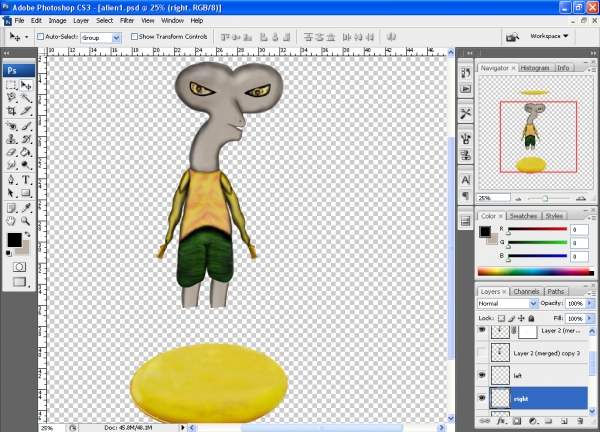600x432 pixels.
Task: Select the Path Selection tool
Action: click(11, 192)
